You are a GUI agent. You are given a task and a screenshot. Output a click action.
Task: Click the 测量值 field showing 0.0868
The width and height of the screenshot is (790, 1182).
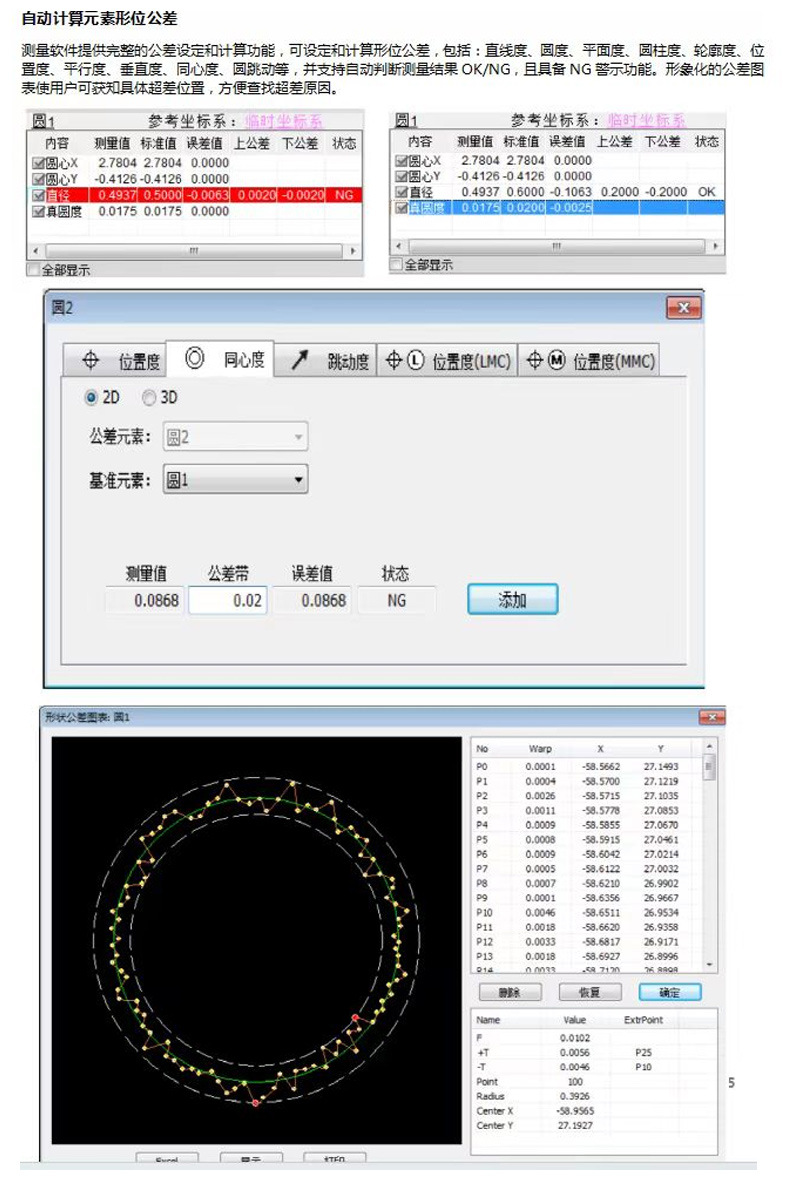tap(144, 601)
